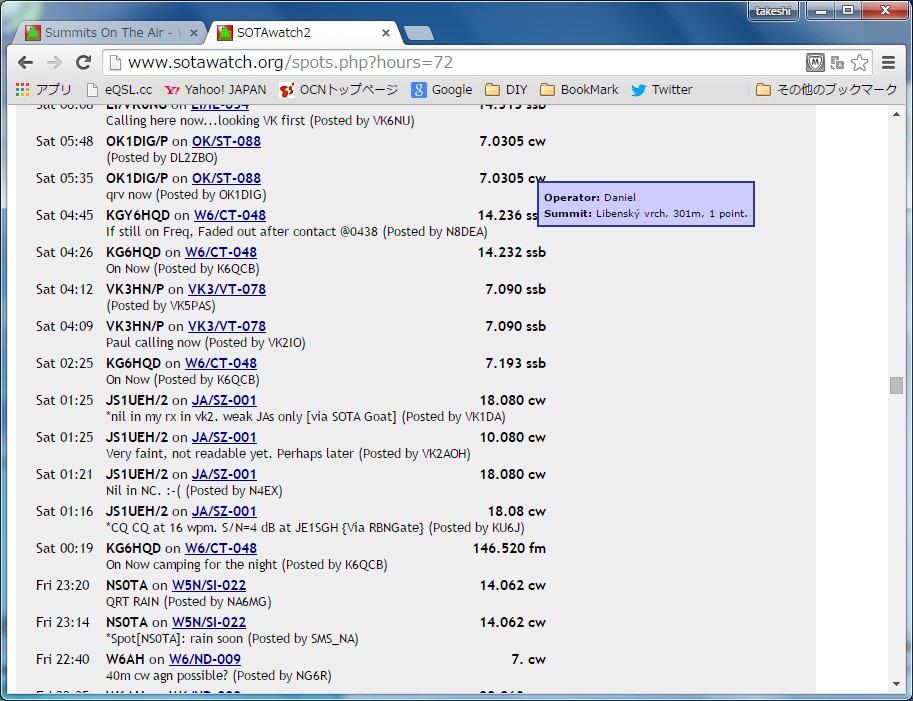This screenshot has width=913, height=701.
Task: Click the address bar URL field
Action: (450, 62)
